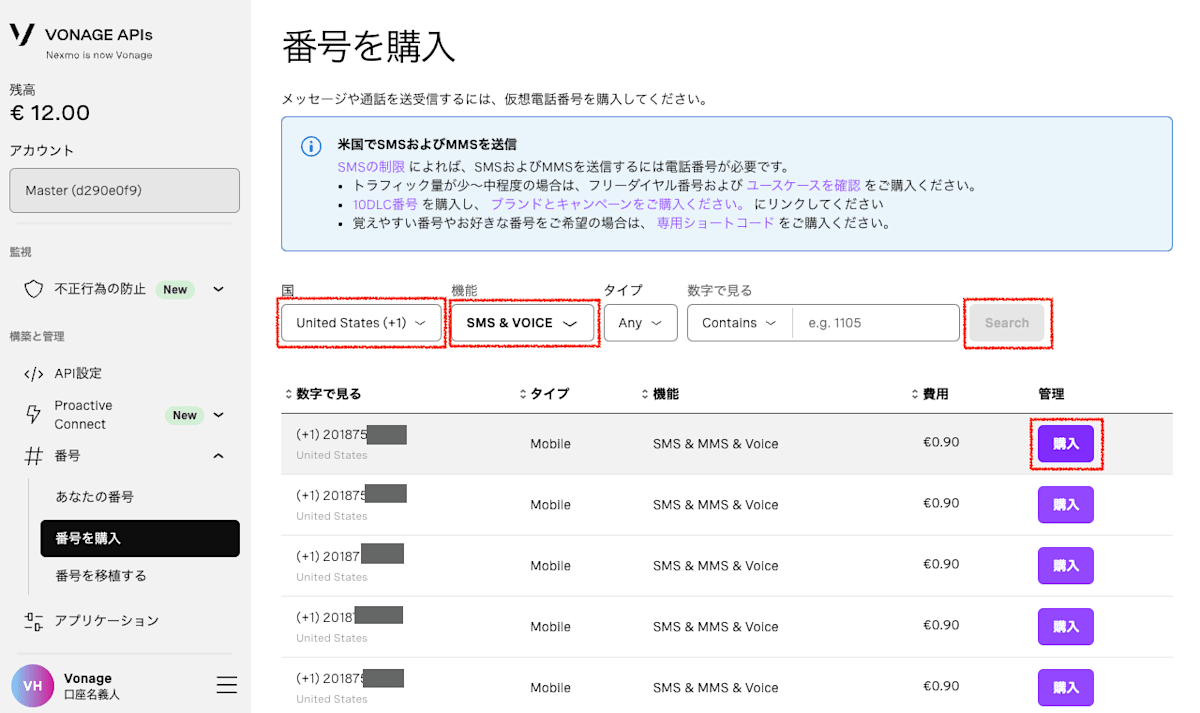
Task: Open API設定 in the sidebar
Action: (78, 373)
